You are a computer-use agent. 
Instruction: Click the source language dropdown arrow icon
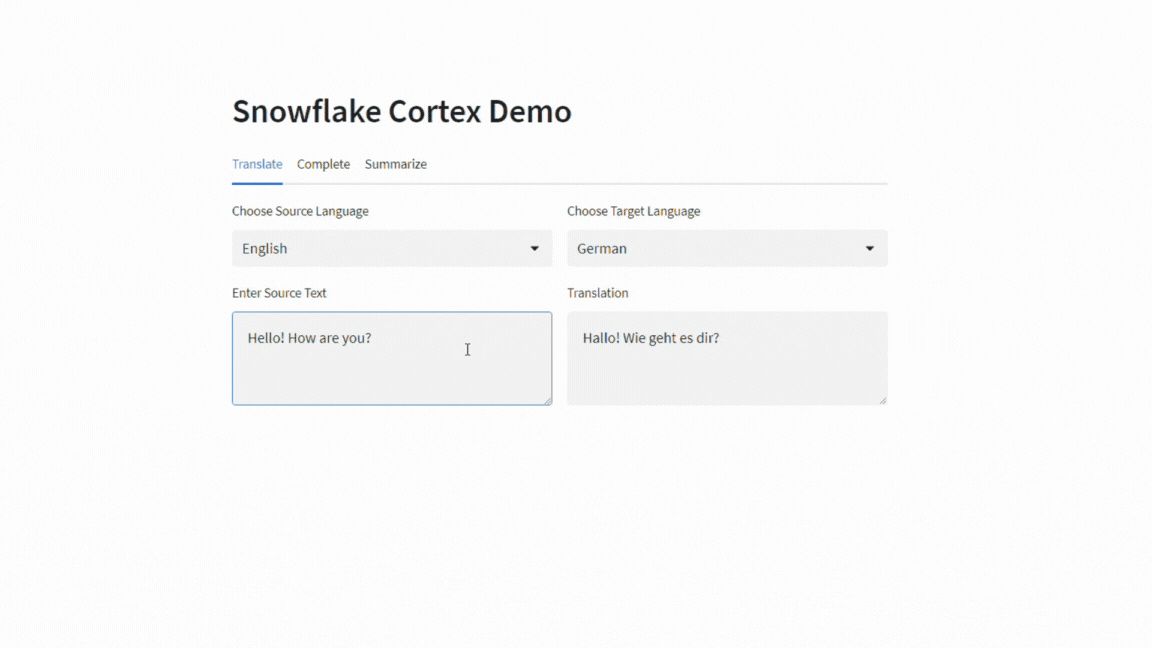[534, 249]
